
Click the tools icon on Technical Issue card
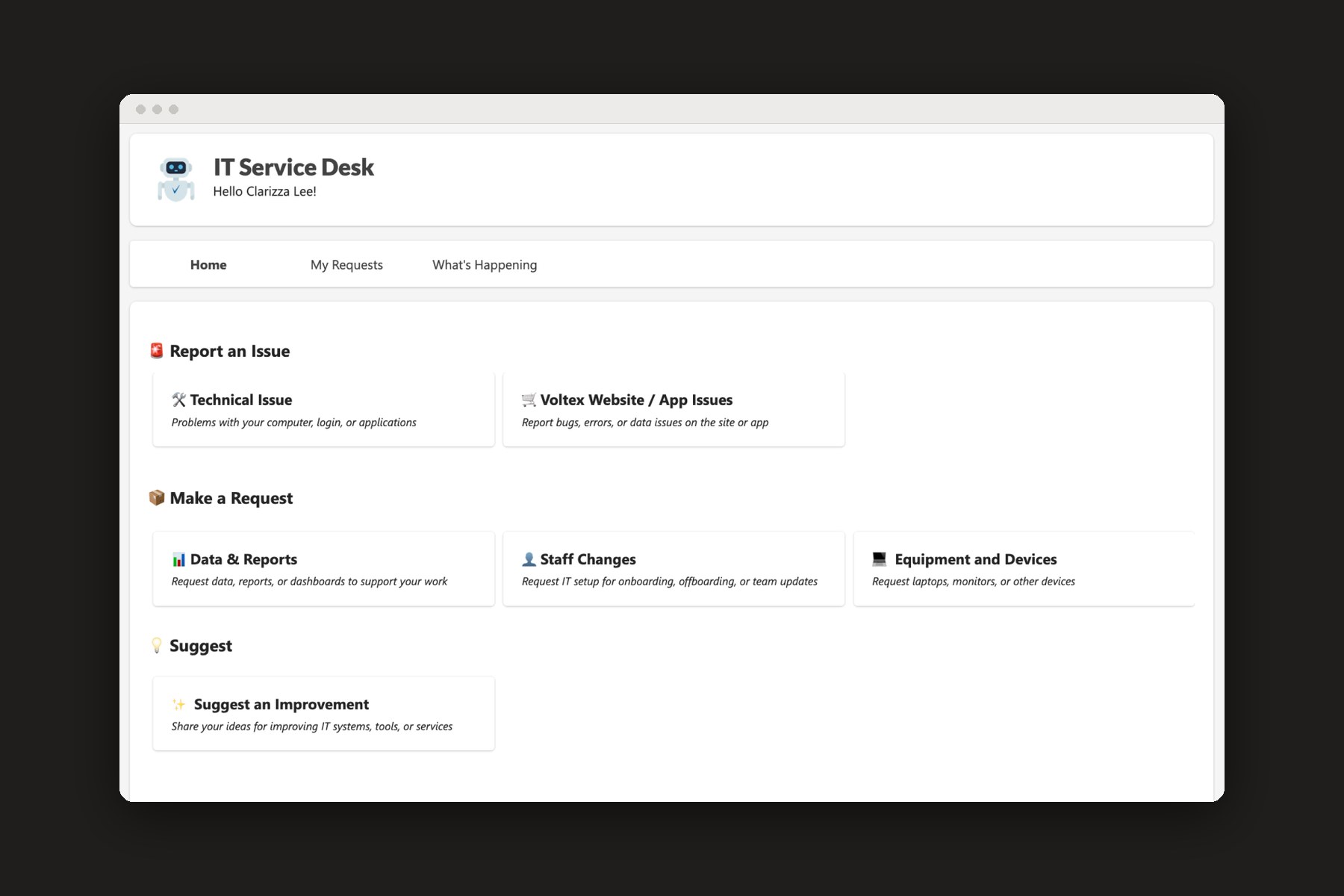pyautogui.click(x=178, y=400)
